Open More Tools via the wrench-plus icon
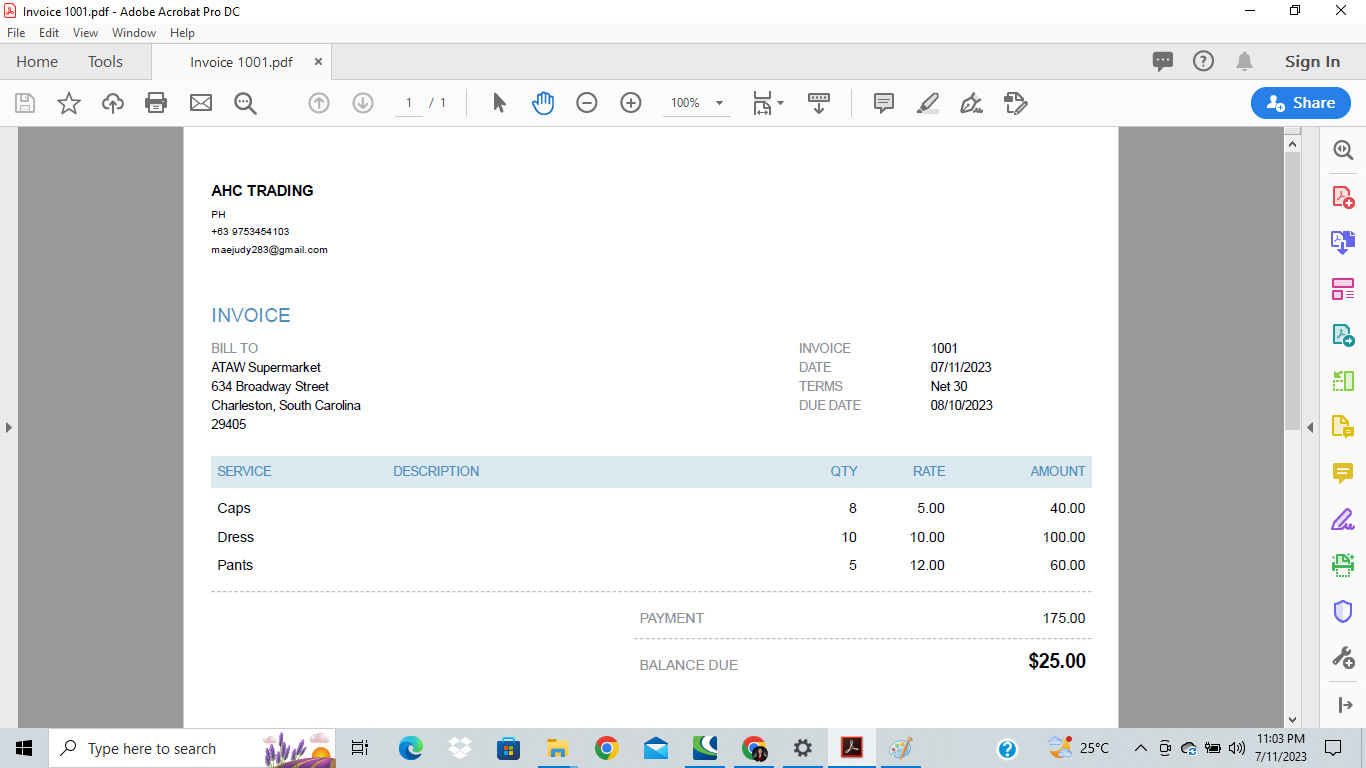Image resolution: width=1366 pixels, height=768 pixels. pyautogui.click(x=1343, y=657)
